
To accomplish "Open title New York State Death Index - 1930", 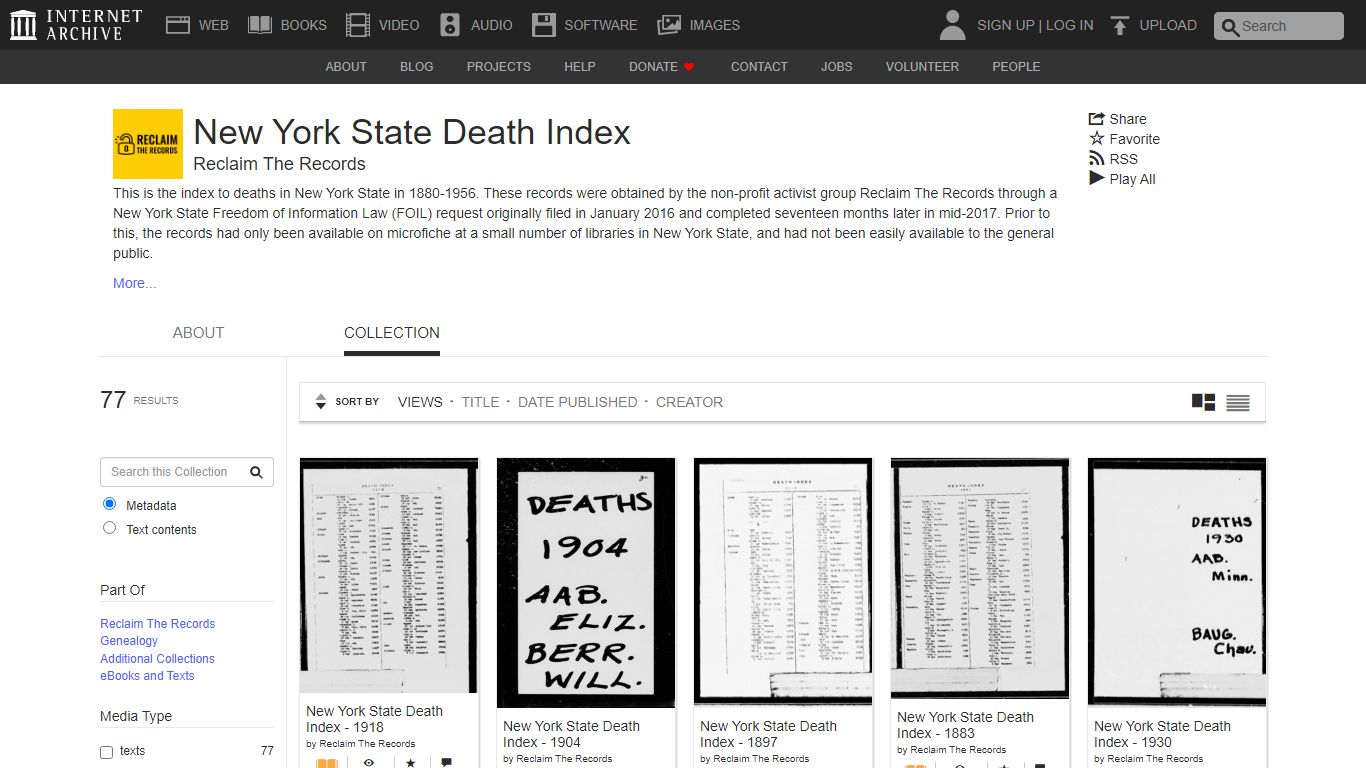I will (1163, 734).
